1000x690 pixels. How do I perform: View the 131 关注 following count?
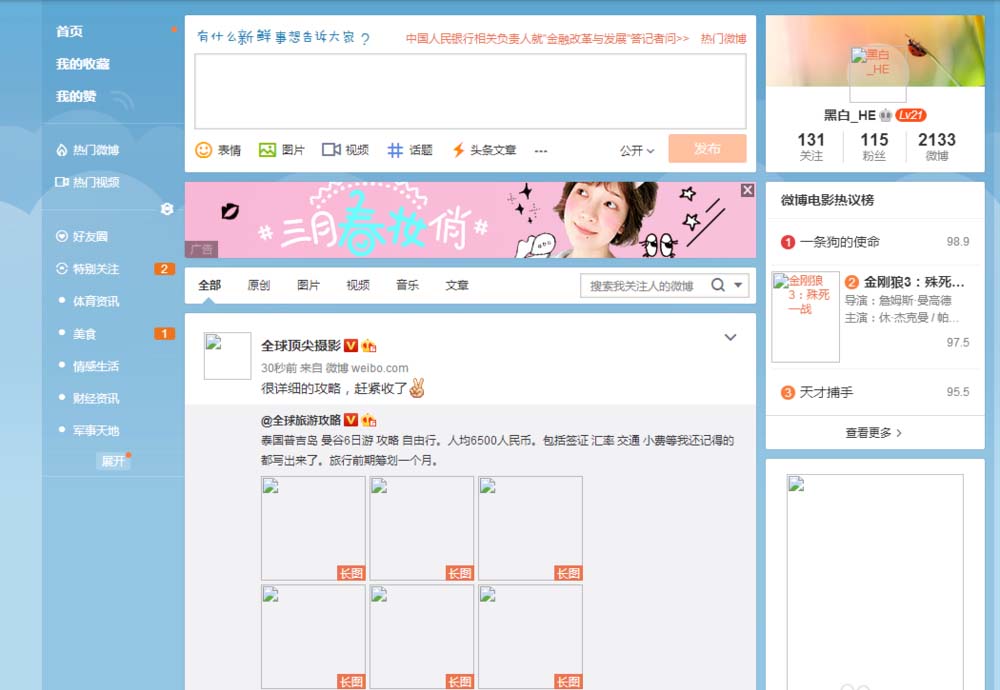click(811, 147)
